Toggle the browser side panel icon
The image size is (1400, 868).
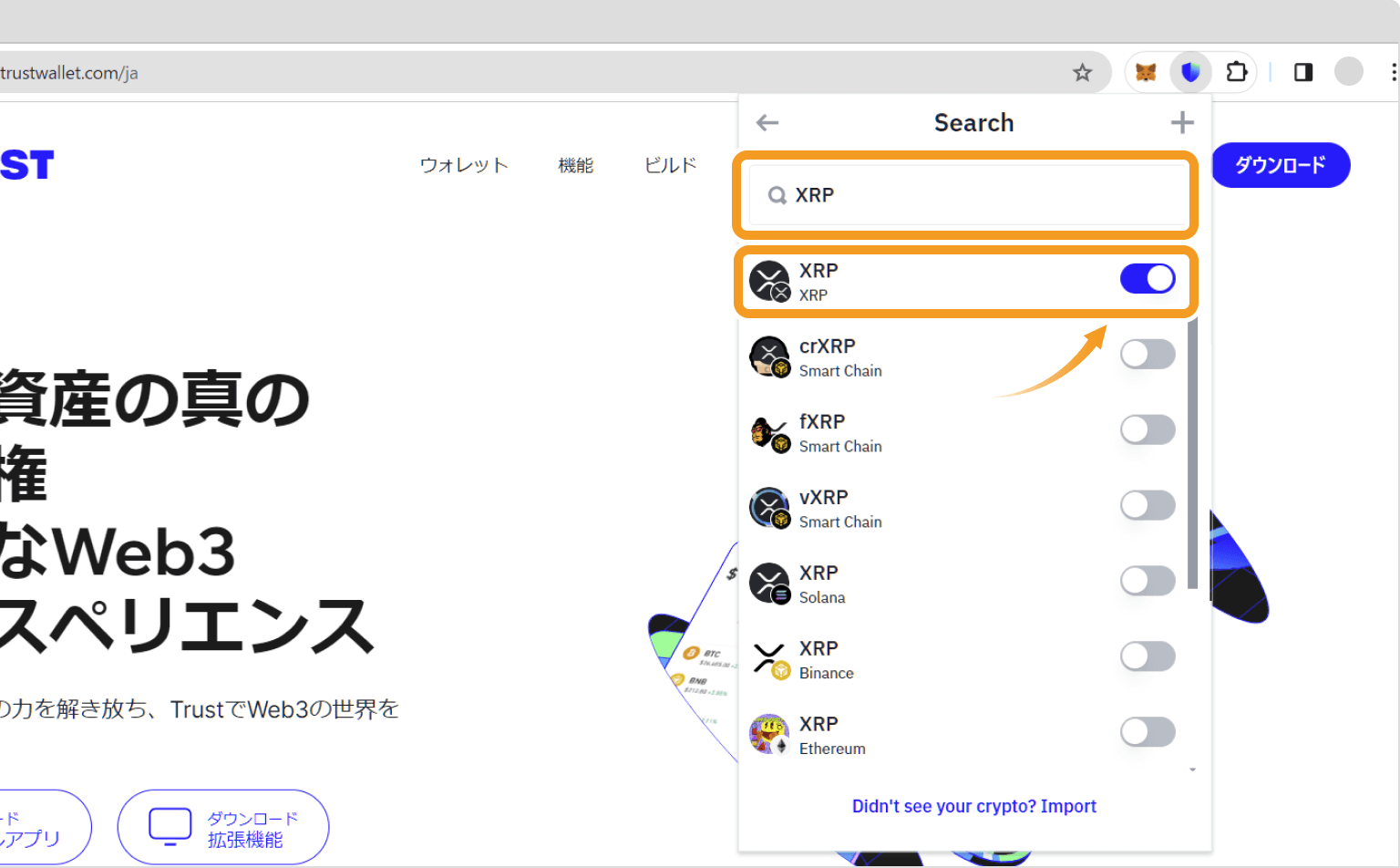click(x=1303, y=72)
